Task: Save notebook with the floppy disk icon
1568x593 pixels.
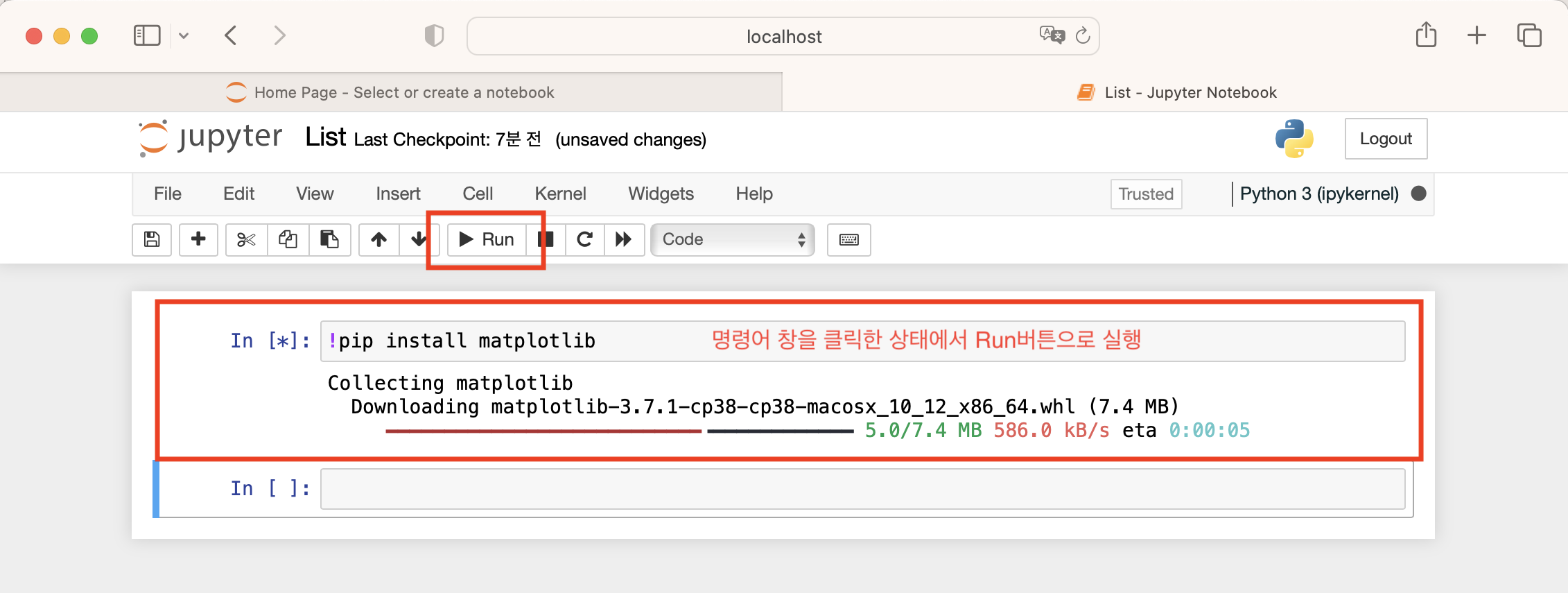Action: click(x=152, y=239)
